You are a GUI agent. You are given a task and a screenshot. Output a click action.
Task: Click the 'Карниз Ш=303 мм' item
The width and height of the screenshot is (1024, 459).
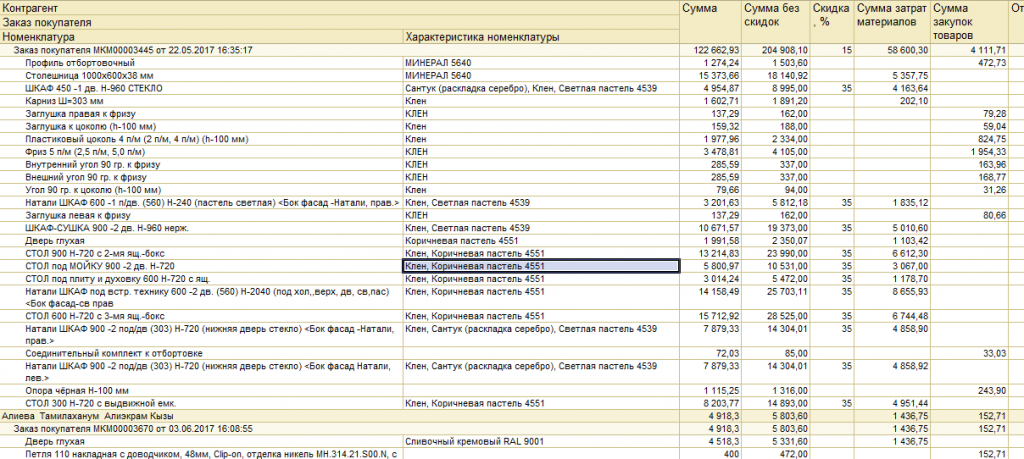63,101
